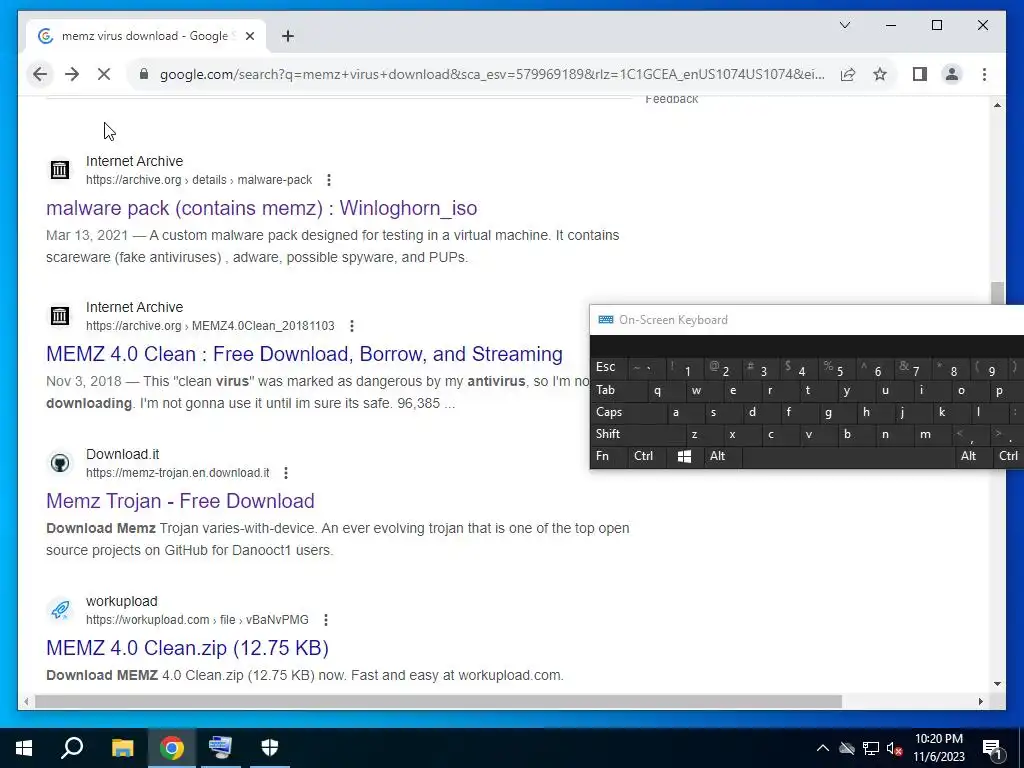The image size is (1024, 768).
Task: Open the Windows Start menu
Action: pyautogui.click(x=24, y=748)
